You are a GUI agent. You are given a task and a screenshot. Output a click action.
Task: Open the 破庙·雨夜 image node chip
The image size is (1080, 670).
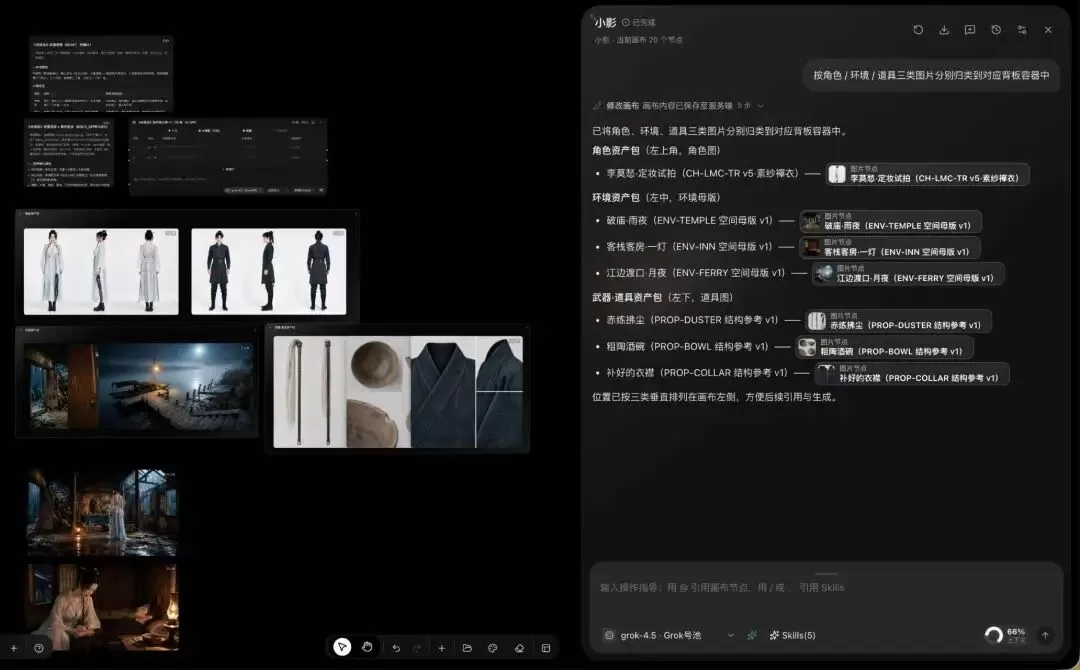point(890,221)
